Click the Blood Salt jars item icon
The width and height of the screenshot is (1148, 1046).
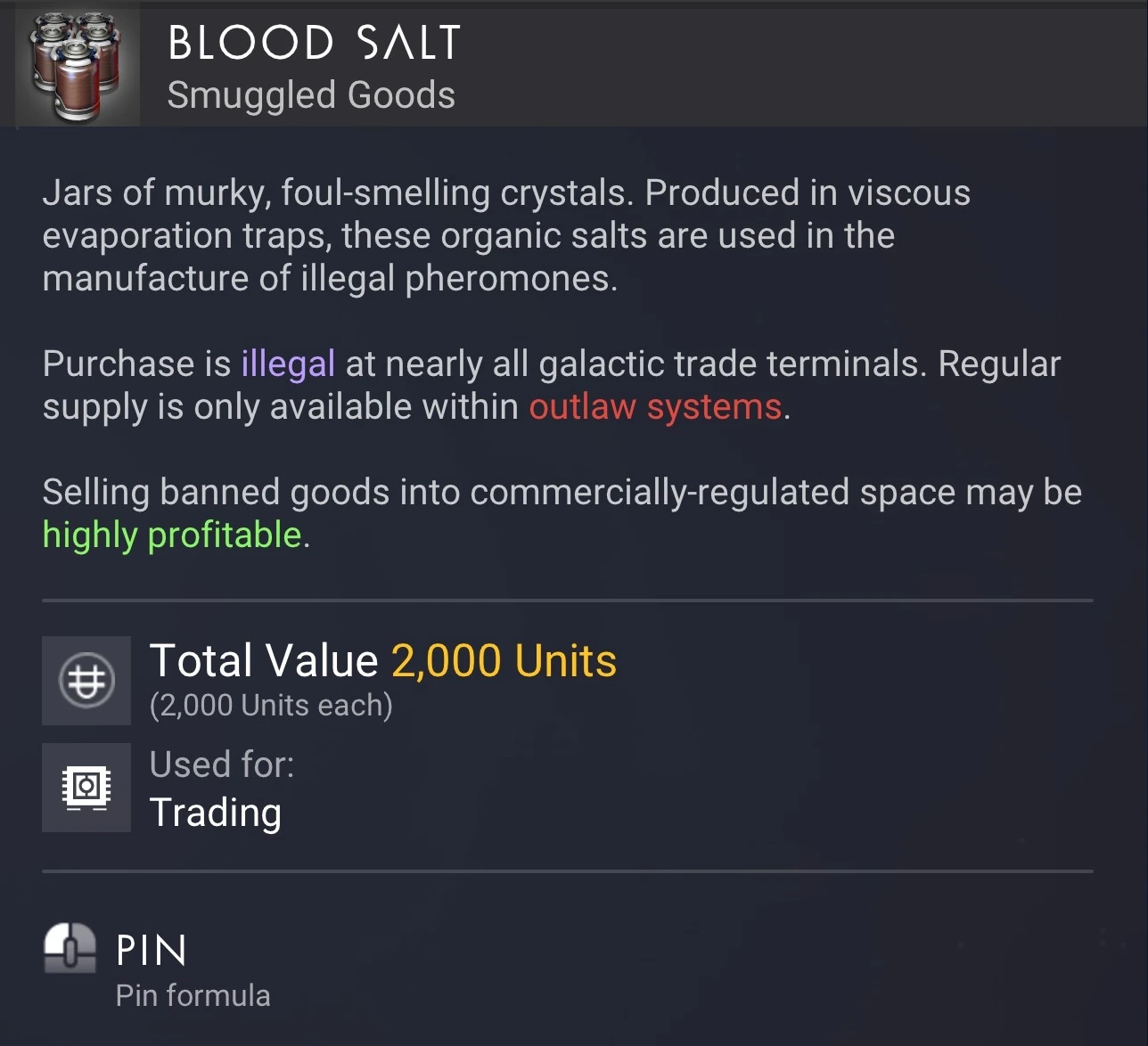pyautogui.click(x=77, y=64)
